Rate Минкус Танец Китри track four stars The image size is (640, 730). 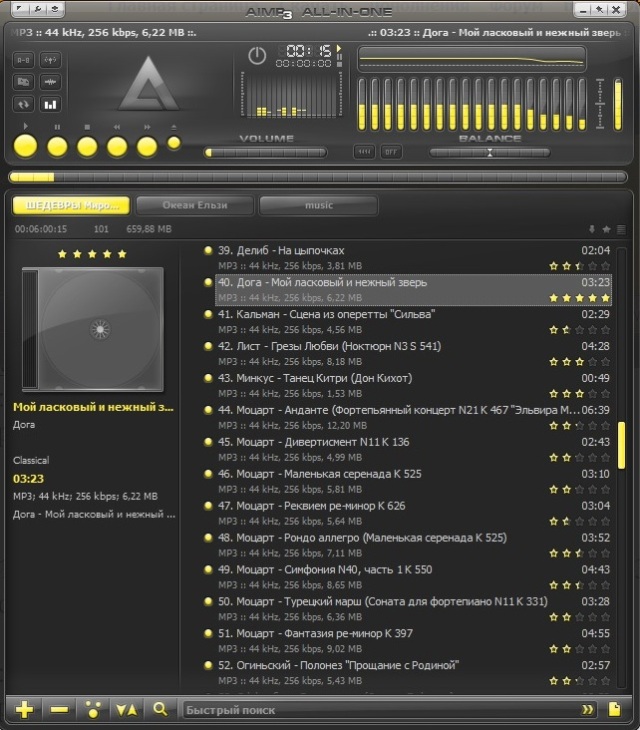tap(593, 394)
